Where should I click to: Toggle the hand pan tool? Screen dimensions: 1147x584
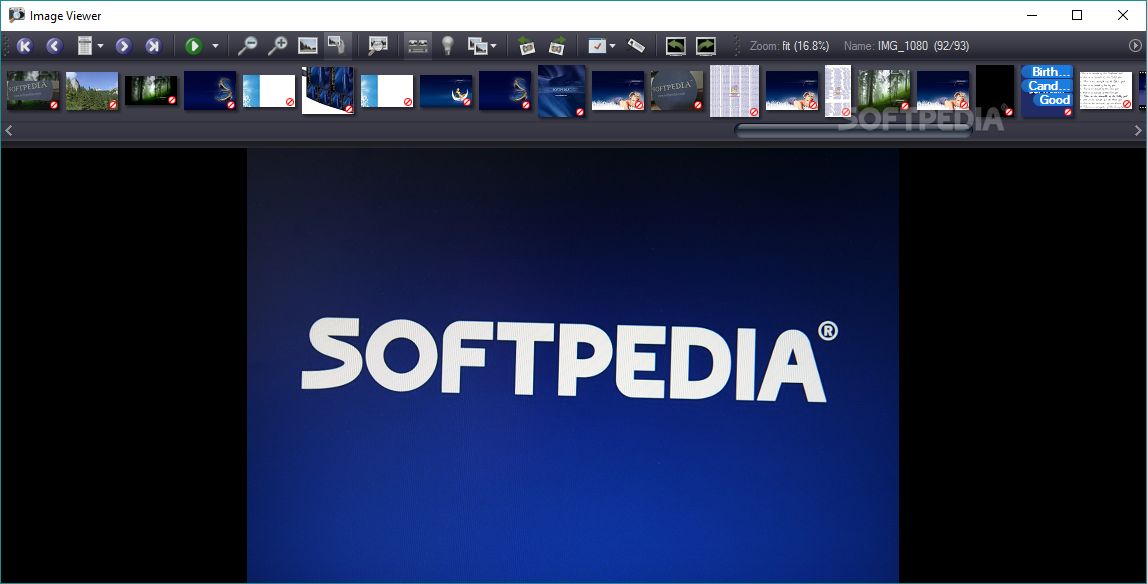click(336, 45)
